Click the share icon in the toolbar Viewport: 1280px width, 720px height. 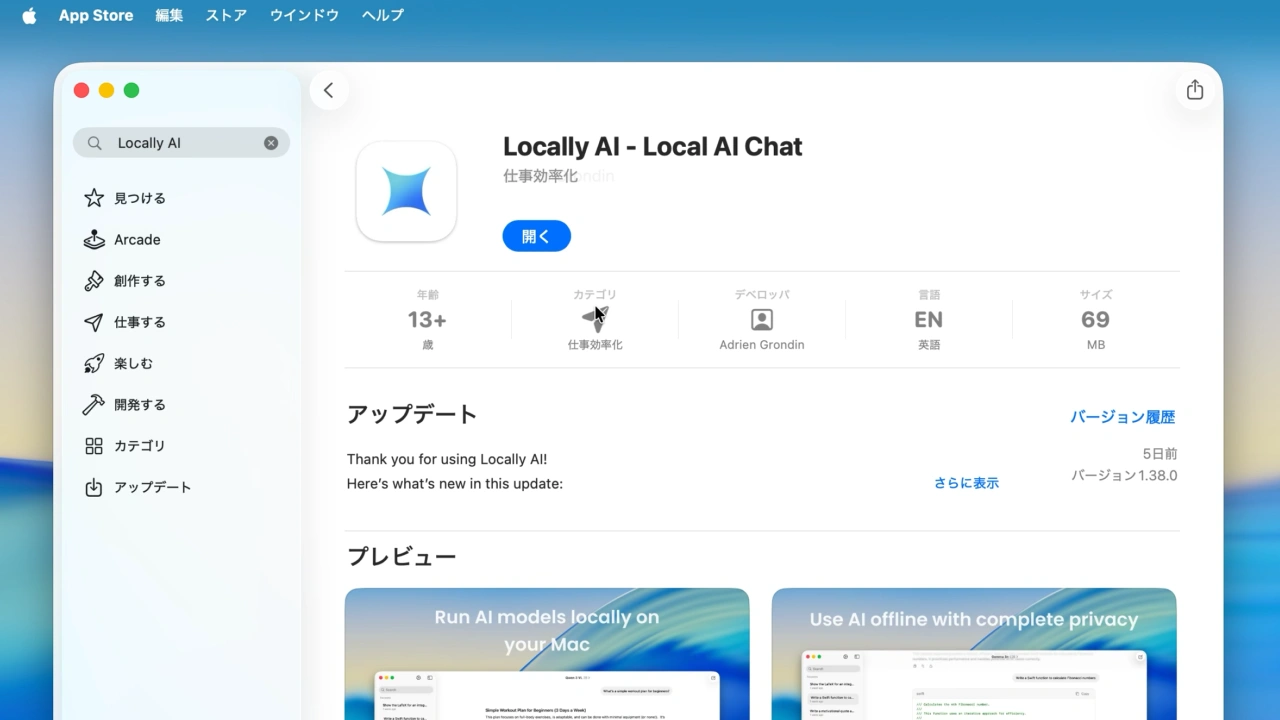coord(1194,89)
